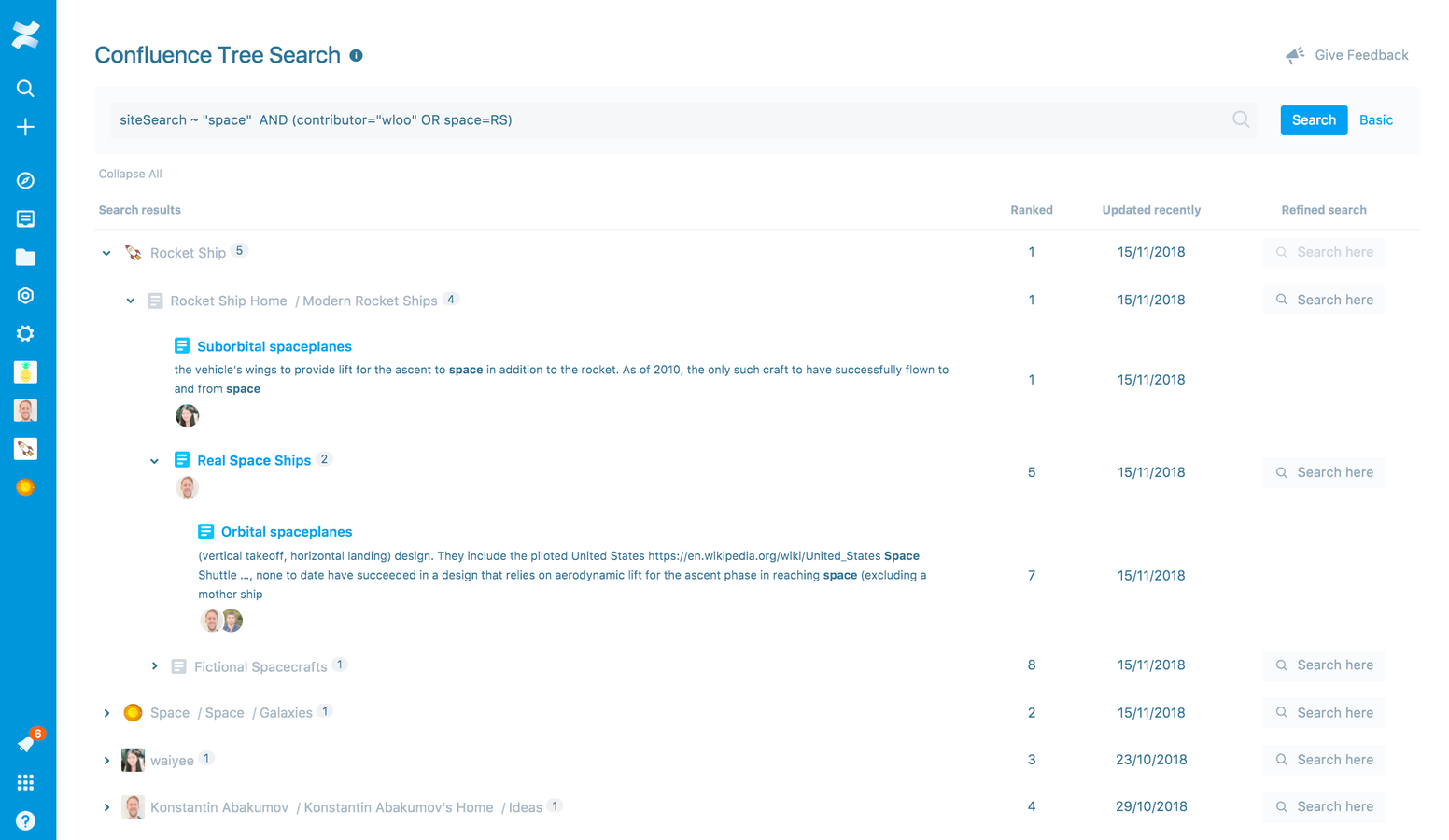Click Collapse All
This screenshot has width=1449, height=840.
point(130,174)
